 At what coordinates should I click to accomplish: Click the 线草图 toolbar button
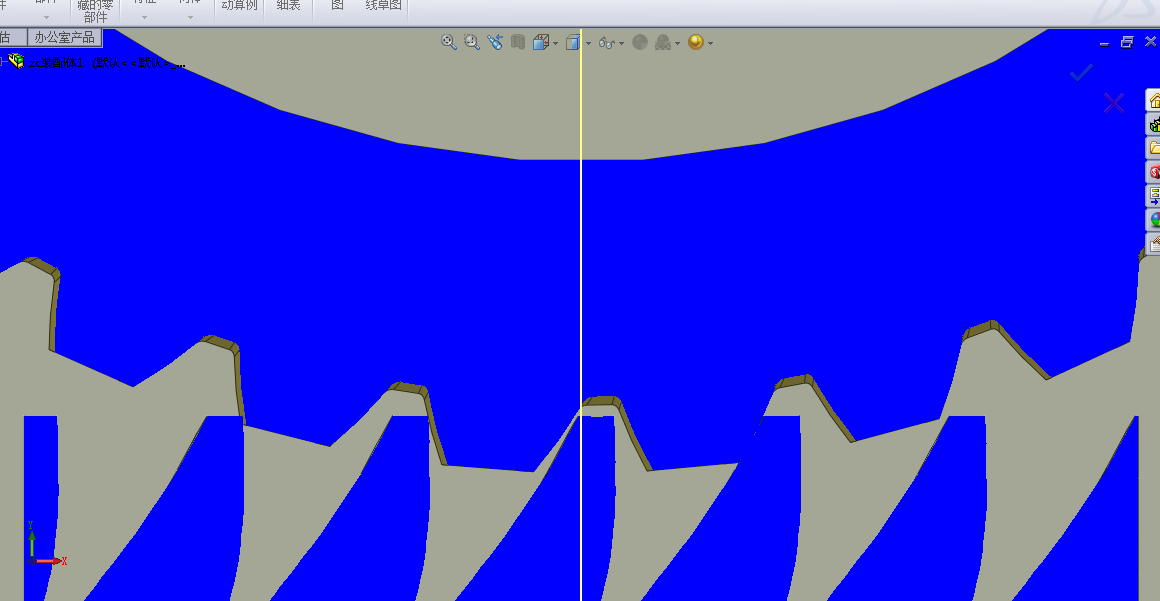click(x=384, y=5)
